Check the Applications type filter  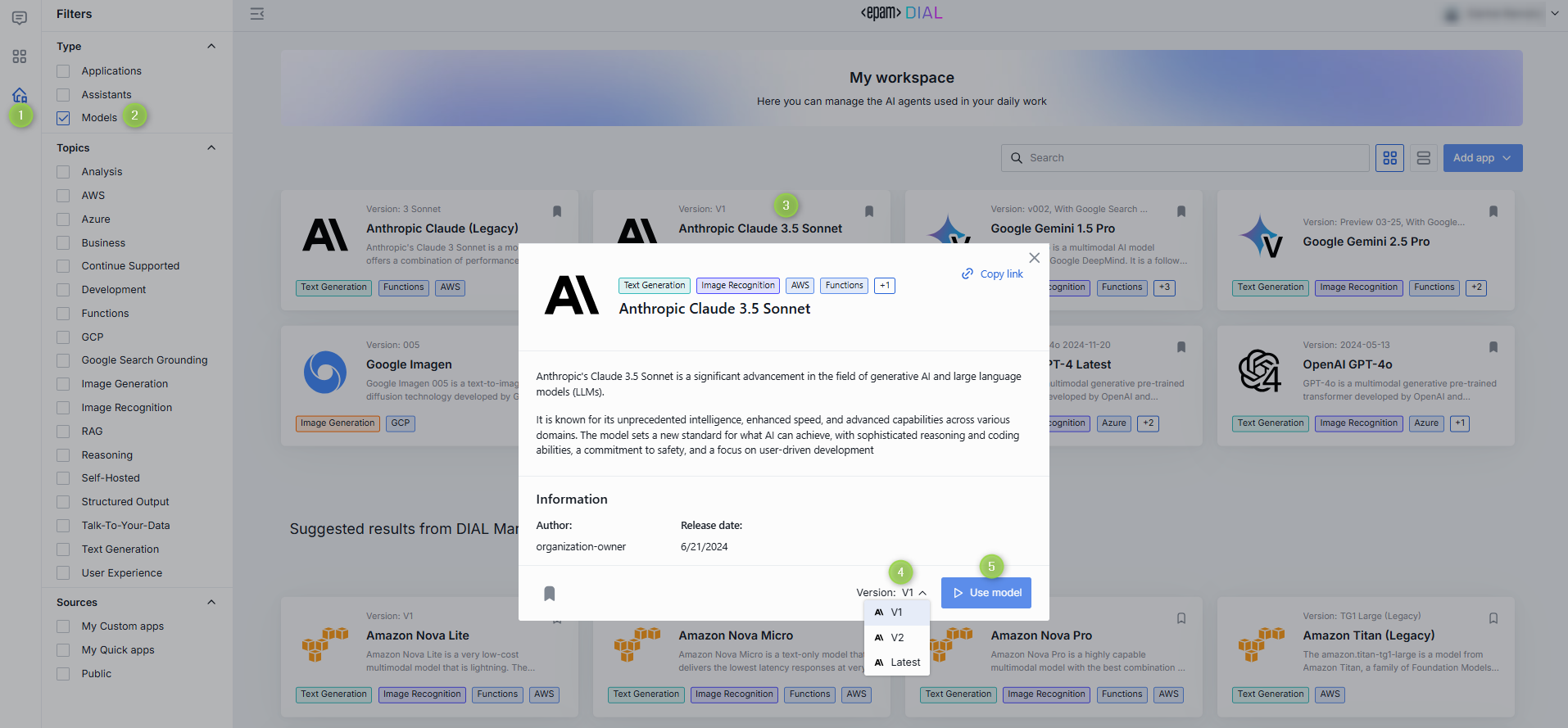click(x=63, y=71)
